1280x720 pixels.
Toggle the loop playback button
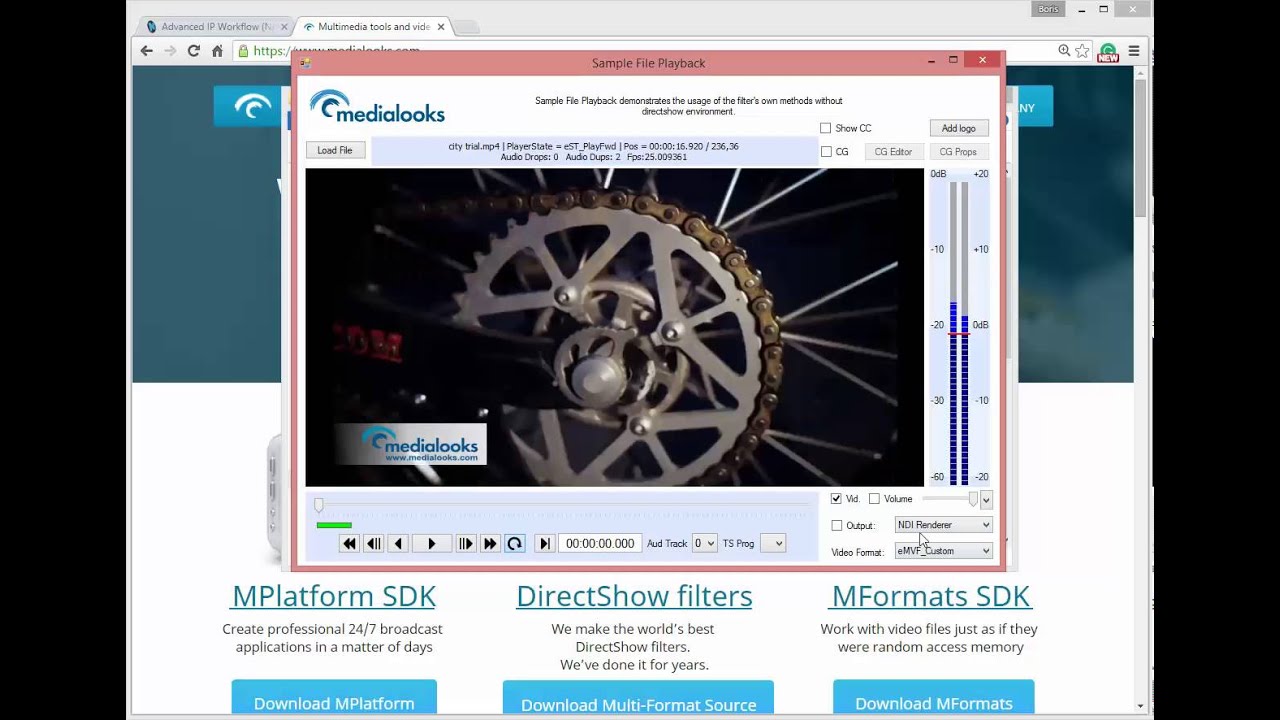pyautogui.click(x=514, y=543)
